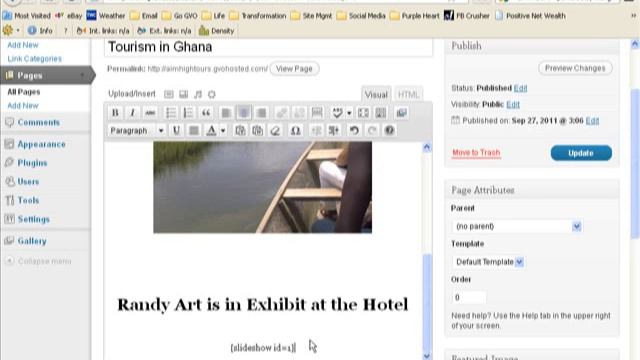This screenshot has width=640, height=360.
Task: Click Add Media upload icon
Action: [211, 94]
